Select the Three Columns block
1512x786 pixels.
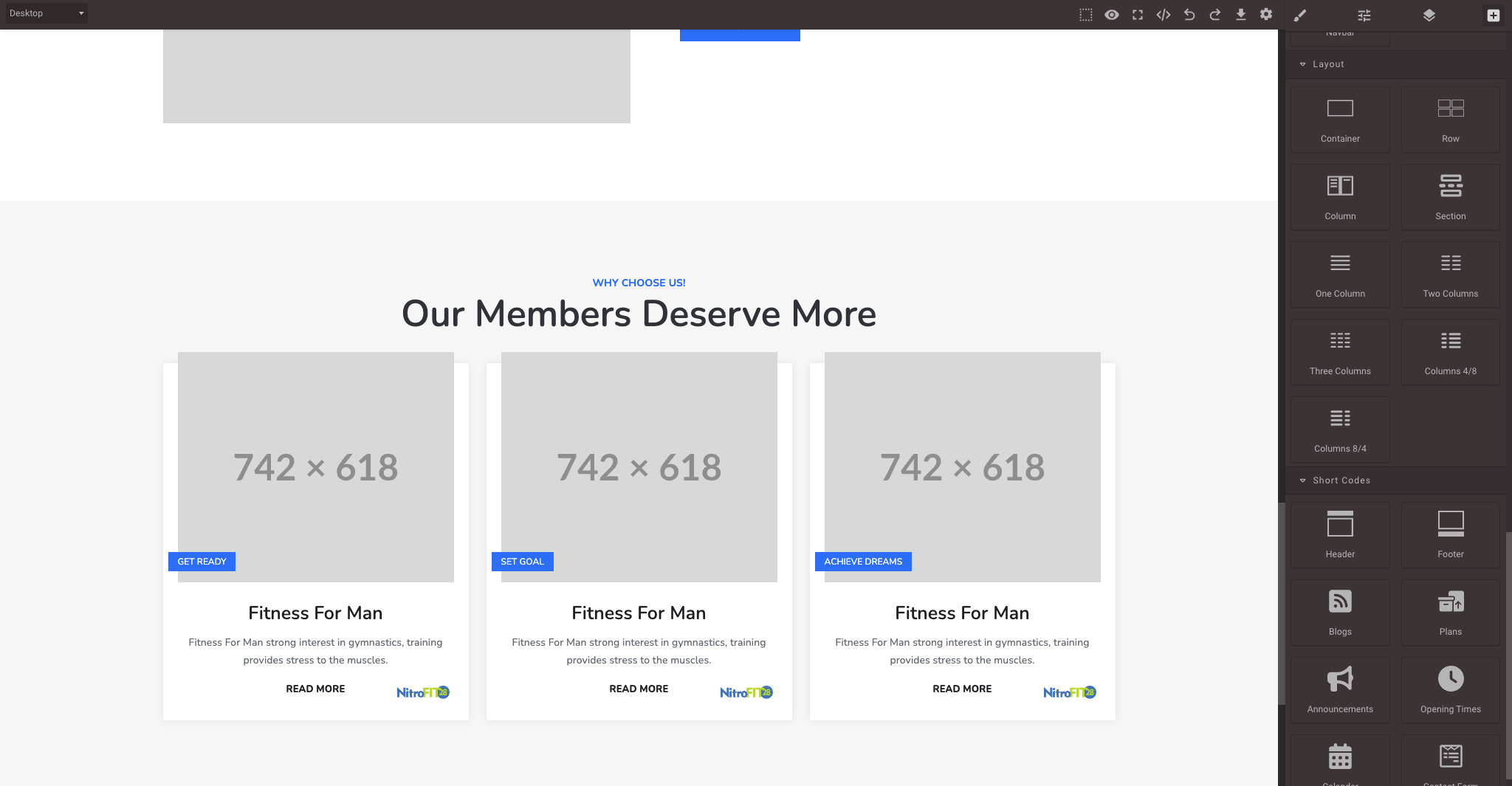point(1340,352)
